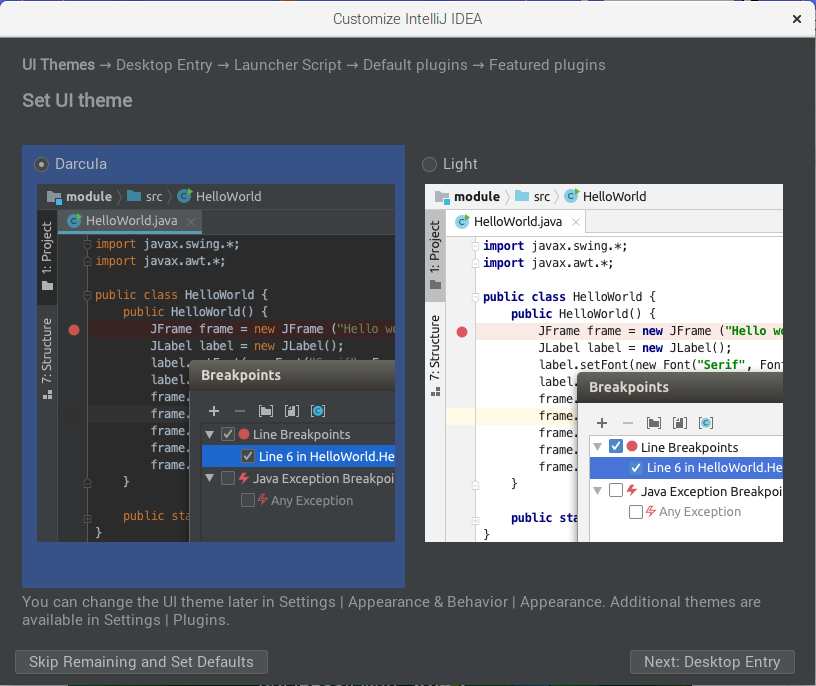Click the remove minus icon in Light Breakpoints panel
Viewport: 816px width, 686px height.
coord(628,423)
